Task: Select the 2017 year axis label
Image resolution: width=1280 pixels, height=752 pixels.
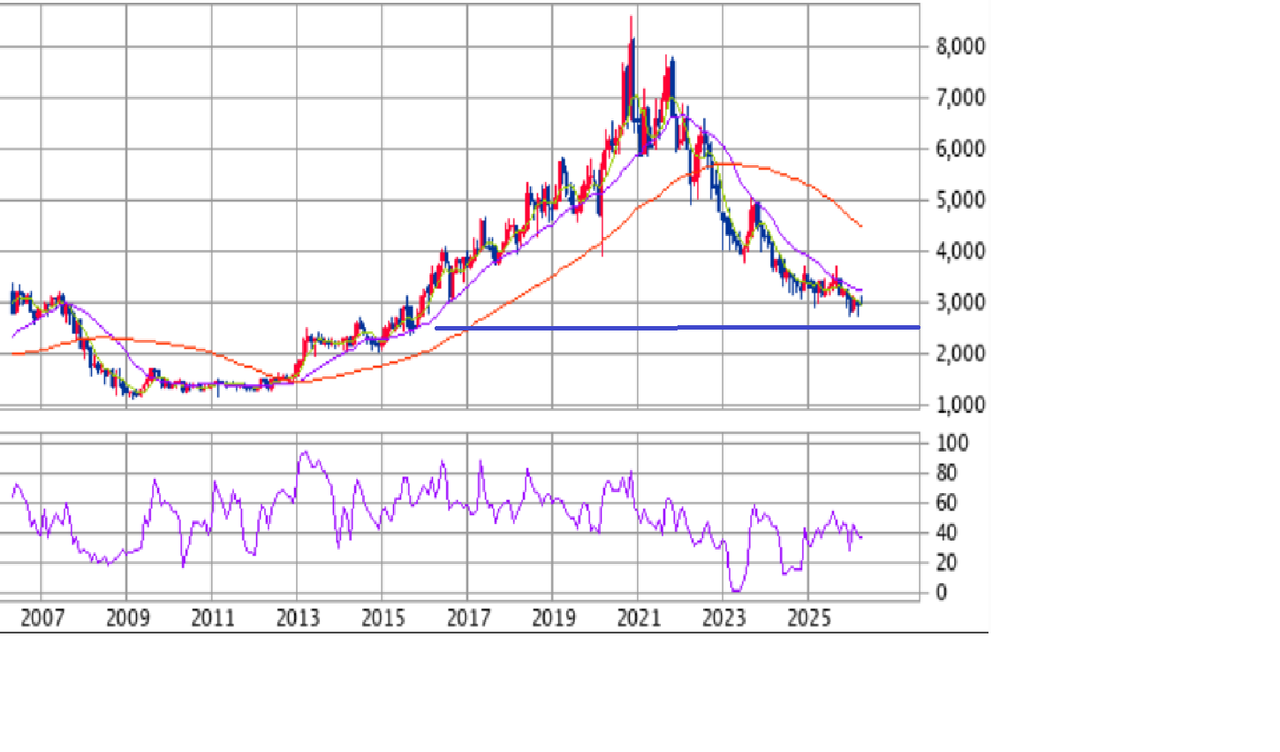Action: [x=467, y=618]
